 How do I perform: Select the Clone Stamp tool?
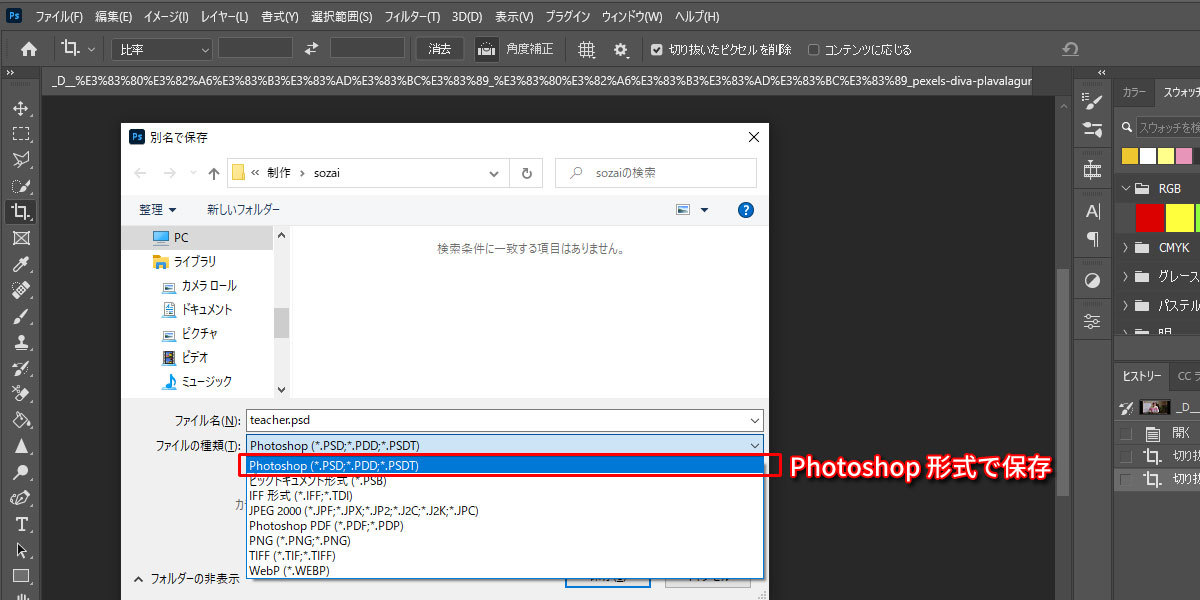pos(20,342)
